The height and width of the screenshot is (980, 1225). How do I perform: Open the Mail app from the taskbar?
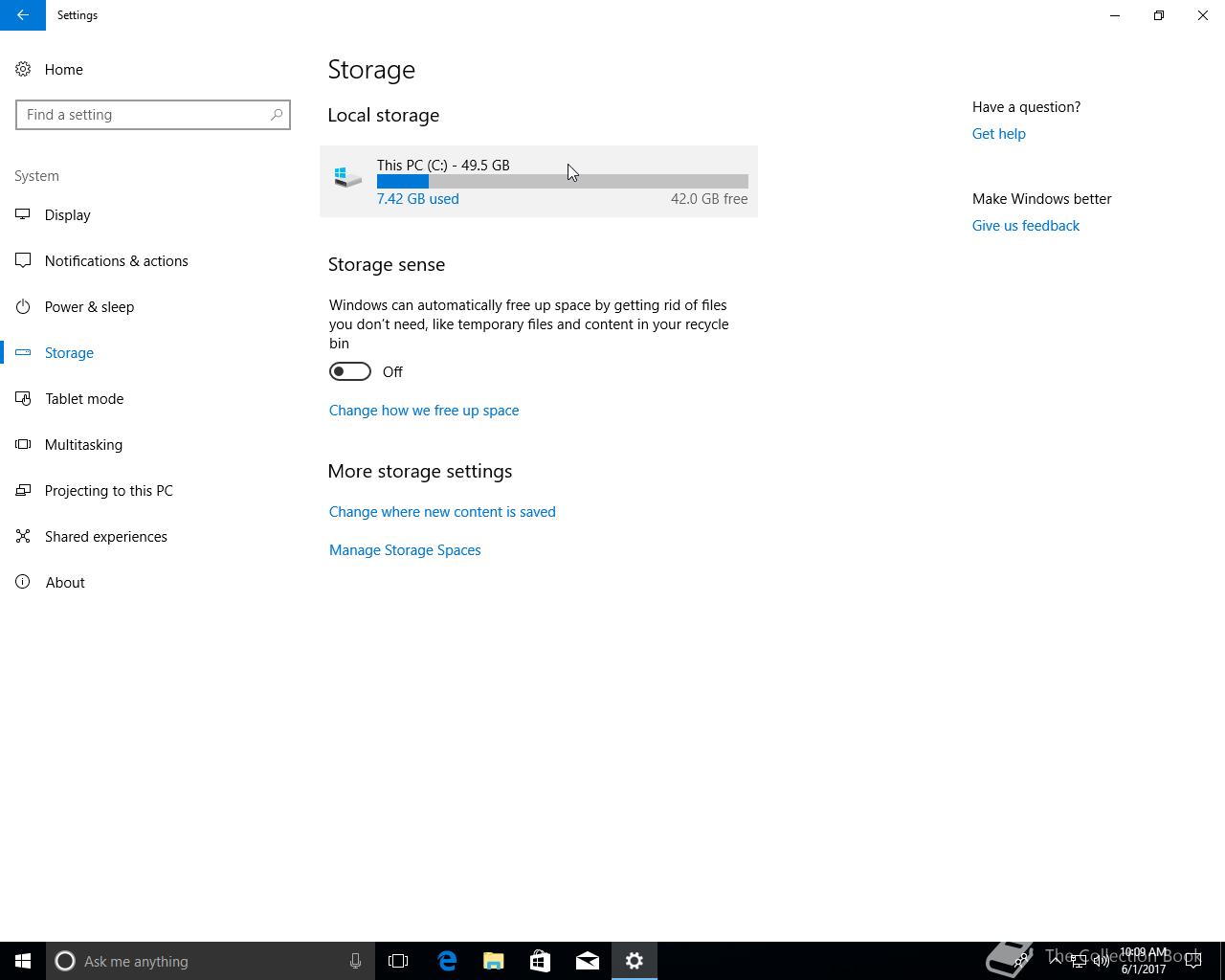click(x=587, y=961)
